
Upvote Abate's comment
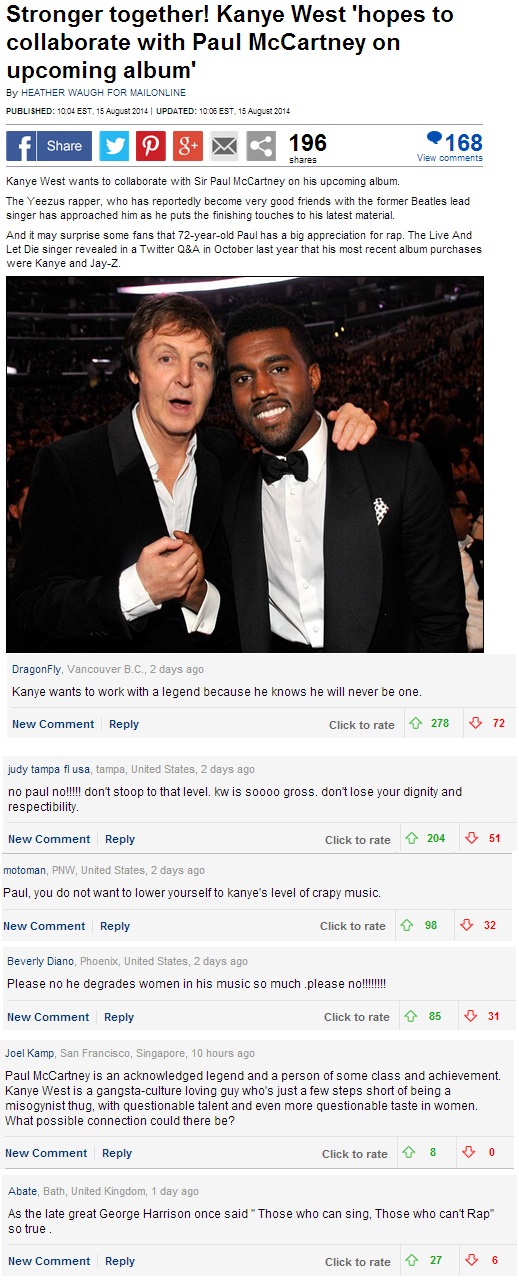(x=411, y=1260)
